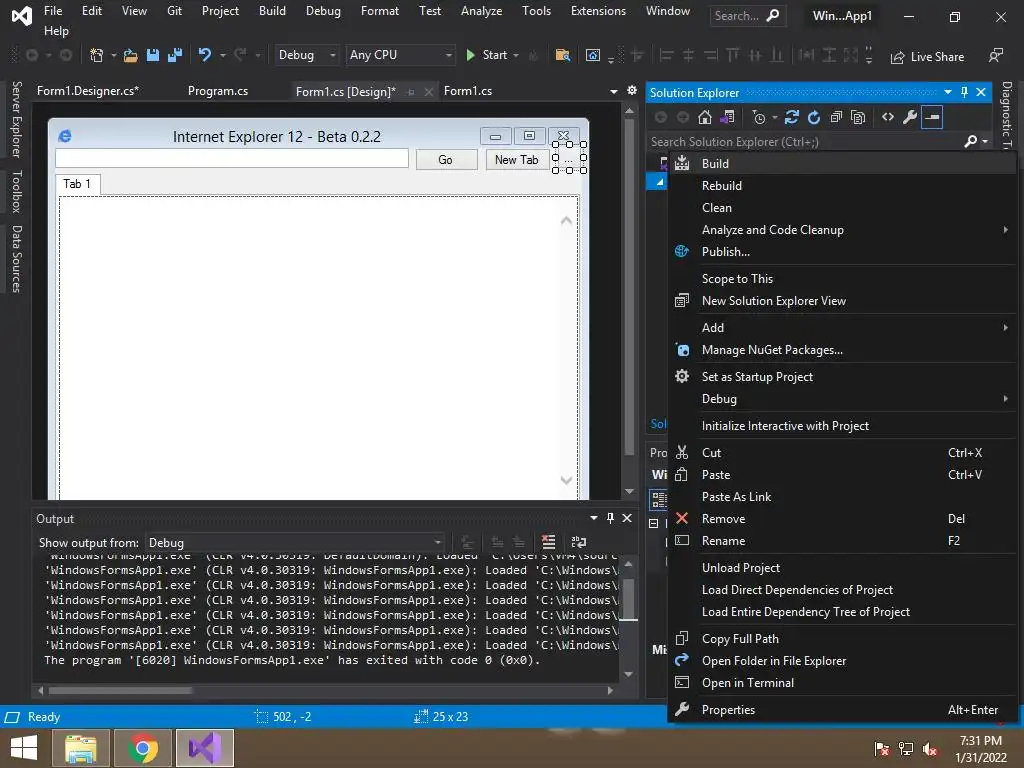1024x768 pixels.
Task: Choose Manage NuGet Packages
Action: pyautogui.click(x=842, y=350)
